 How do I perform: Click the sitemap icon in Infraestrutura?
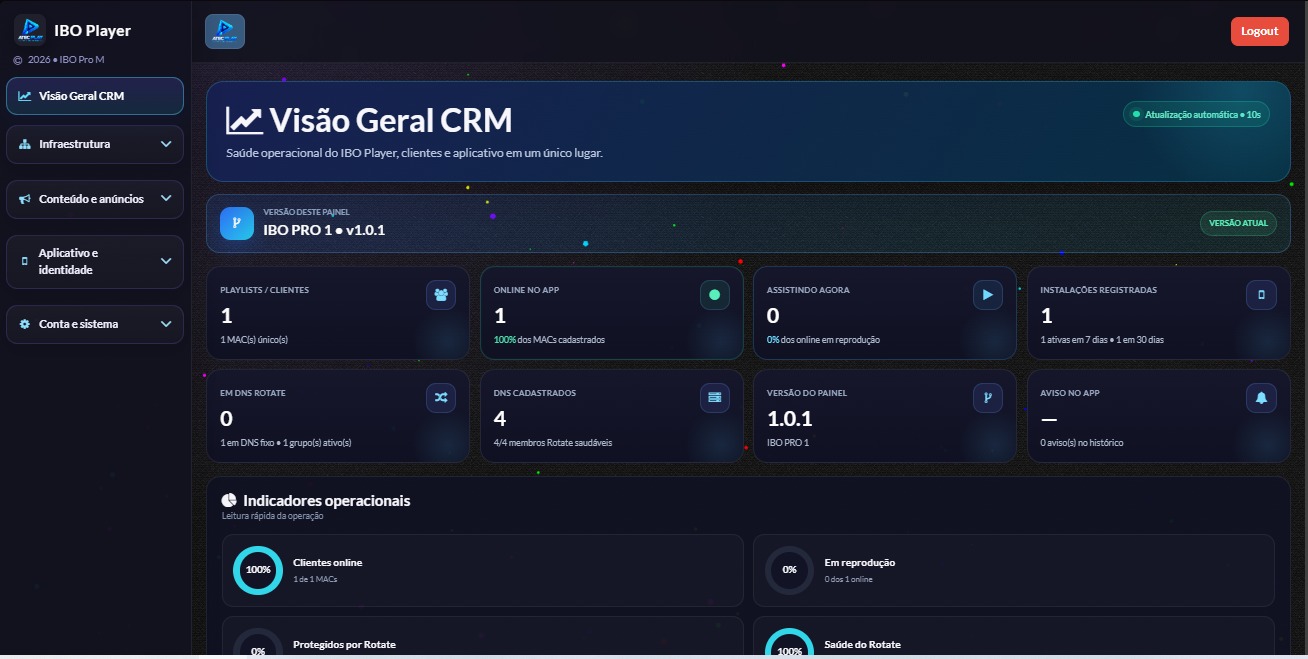tap(25, 144)
